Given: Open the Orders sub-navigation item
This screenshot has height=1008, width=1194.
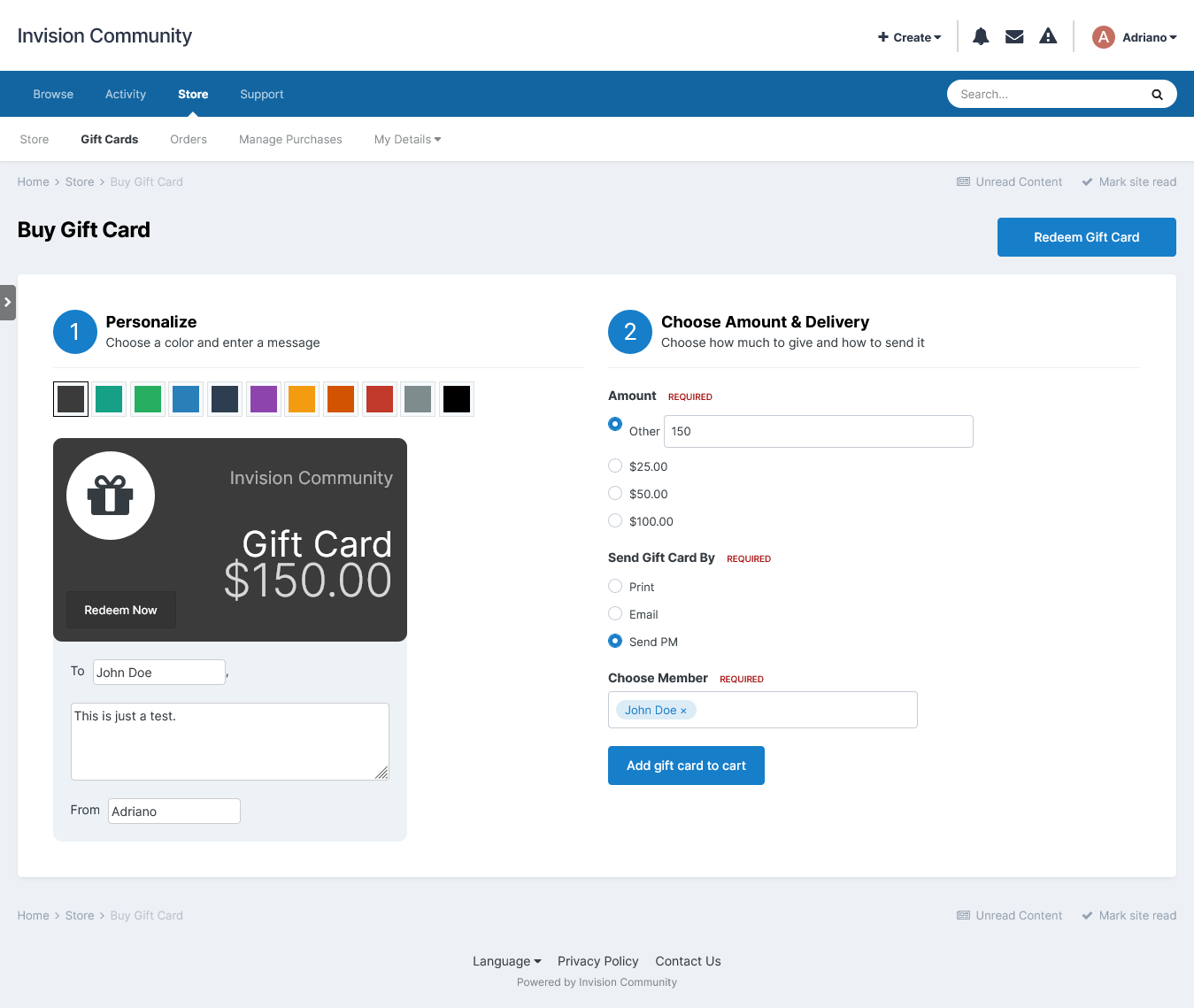Looking at the screenshot, I should click(x=189, y=139).
